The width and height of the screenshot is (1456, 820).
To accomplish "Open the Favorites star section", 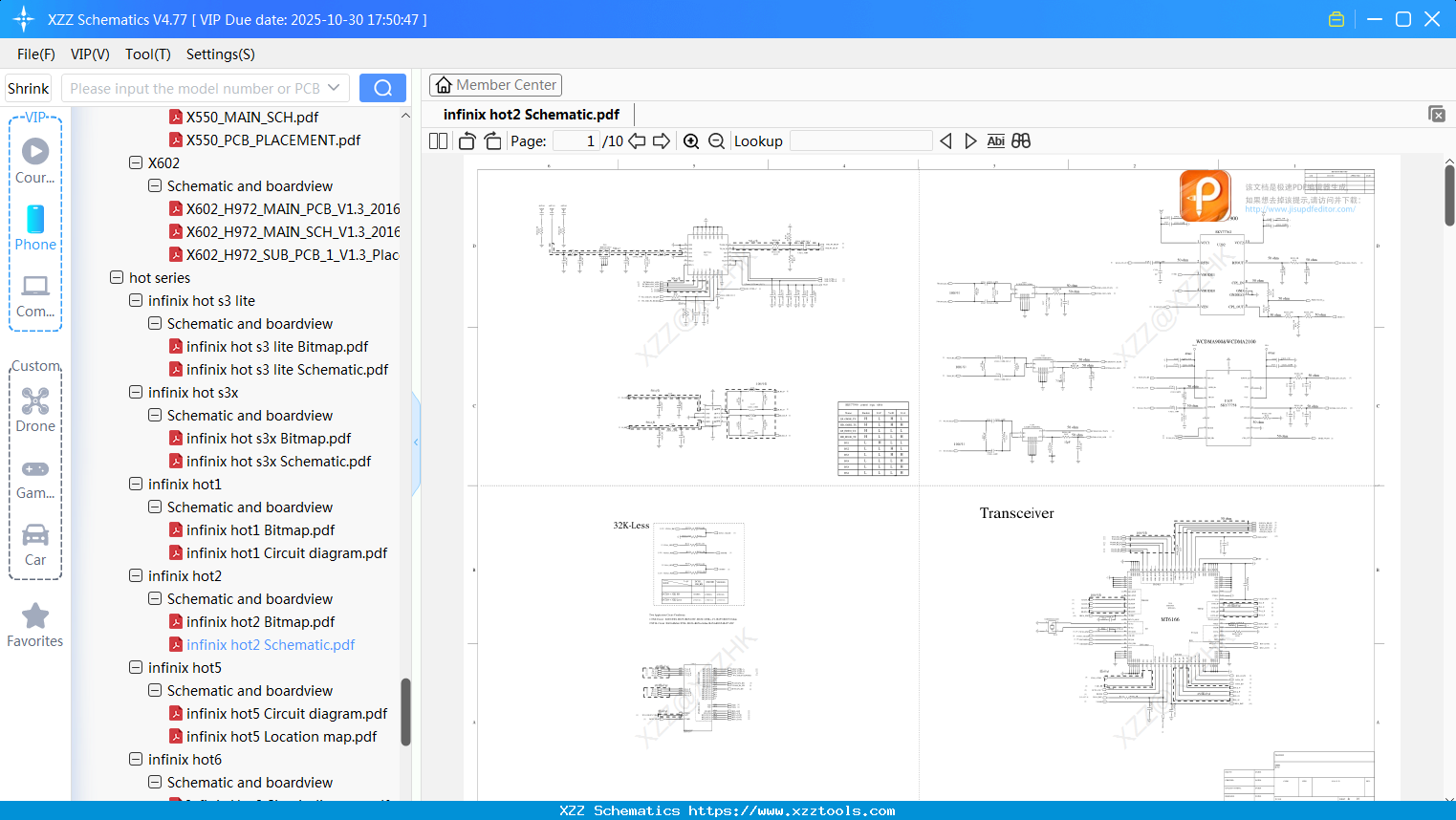I will (34, 624).
